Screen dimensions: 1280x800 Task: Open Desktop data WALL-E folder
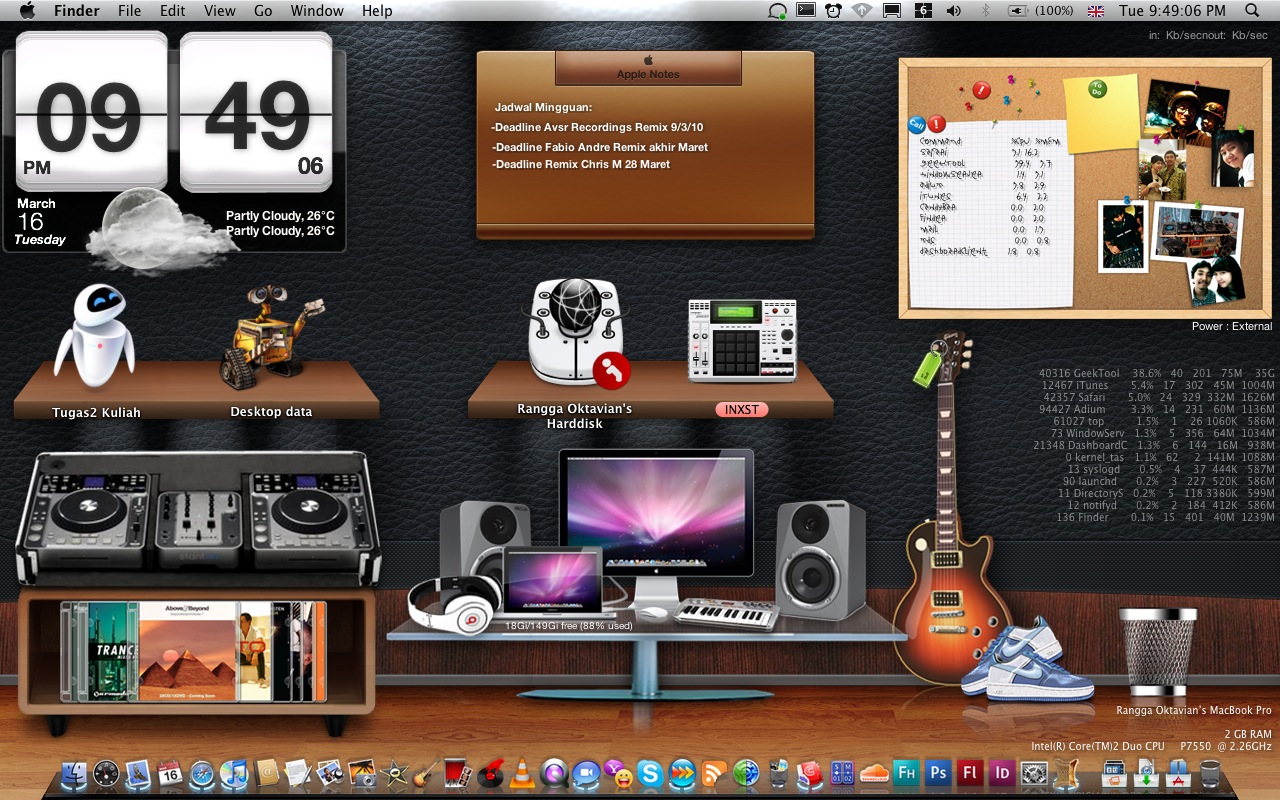coord(271,337)
